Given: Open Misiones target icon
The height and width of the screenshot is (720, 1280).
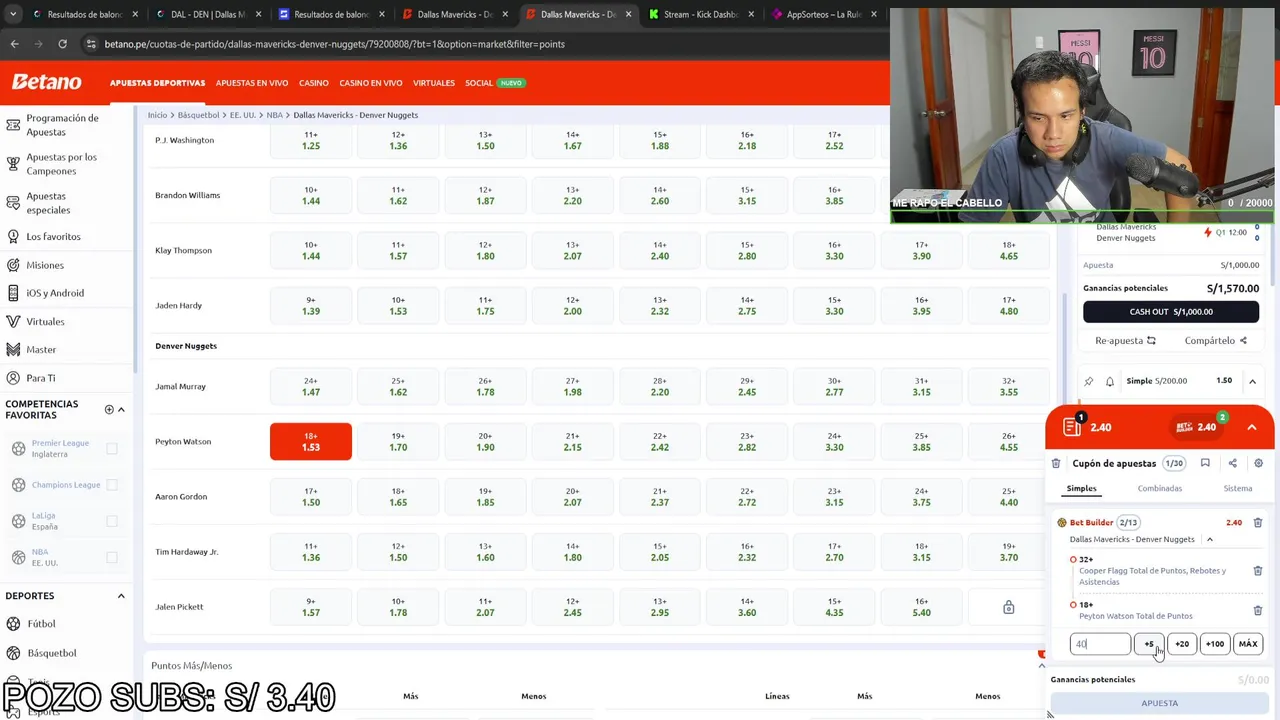Looking at the screenshot, I should tap(13, 265).
